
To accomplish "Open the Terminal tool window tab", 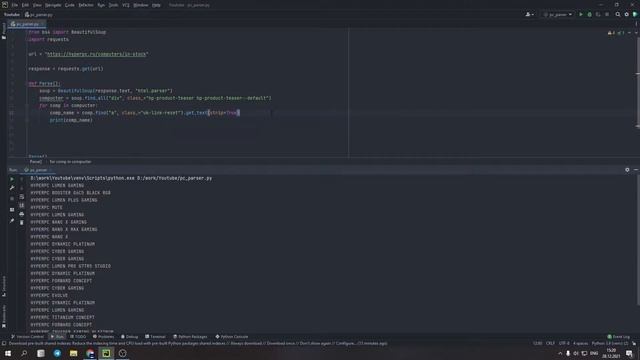I will tap(155, 337).
